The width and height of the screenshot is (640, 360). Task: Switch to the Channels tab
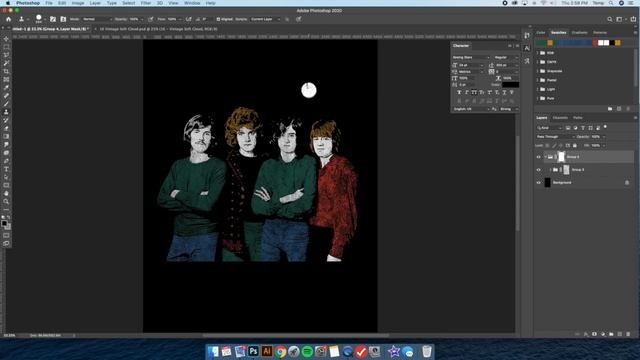[560, 118]
